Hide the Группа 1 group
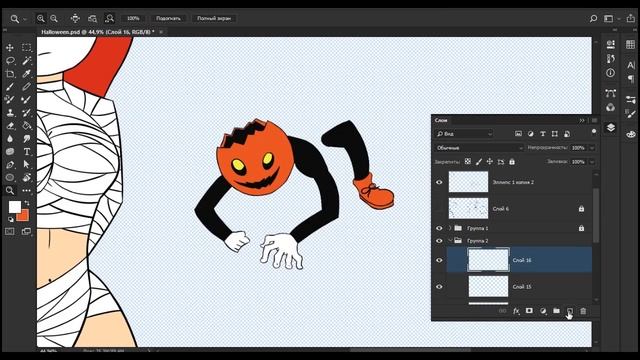The image size is (640, 360). pos(439,228)
